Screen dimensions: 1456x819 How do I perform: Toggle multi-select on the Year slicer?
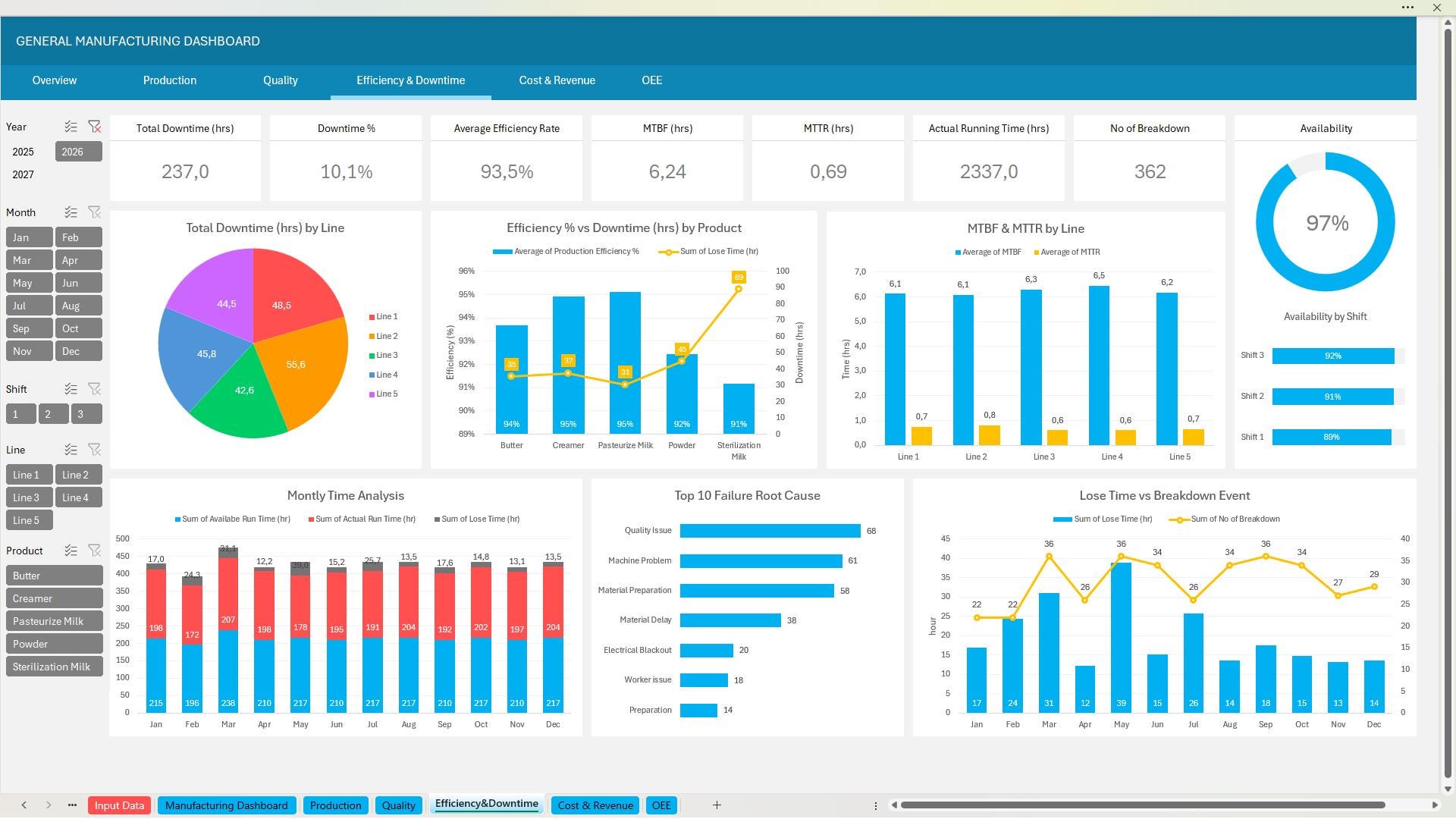click(x=71, y=127)
